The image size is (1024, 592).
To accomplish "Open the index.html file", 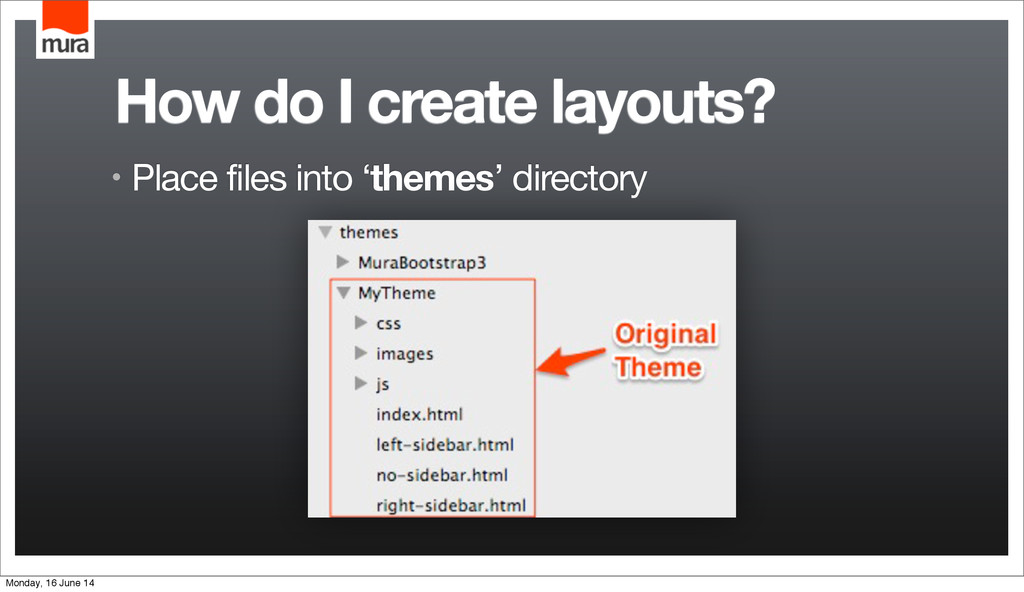I will tap(419, 414).
